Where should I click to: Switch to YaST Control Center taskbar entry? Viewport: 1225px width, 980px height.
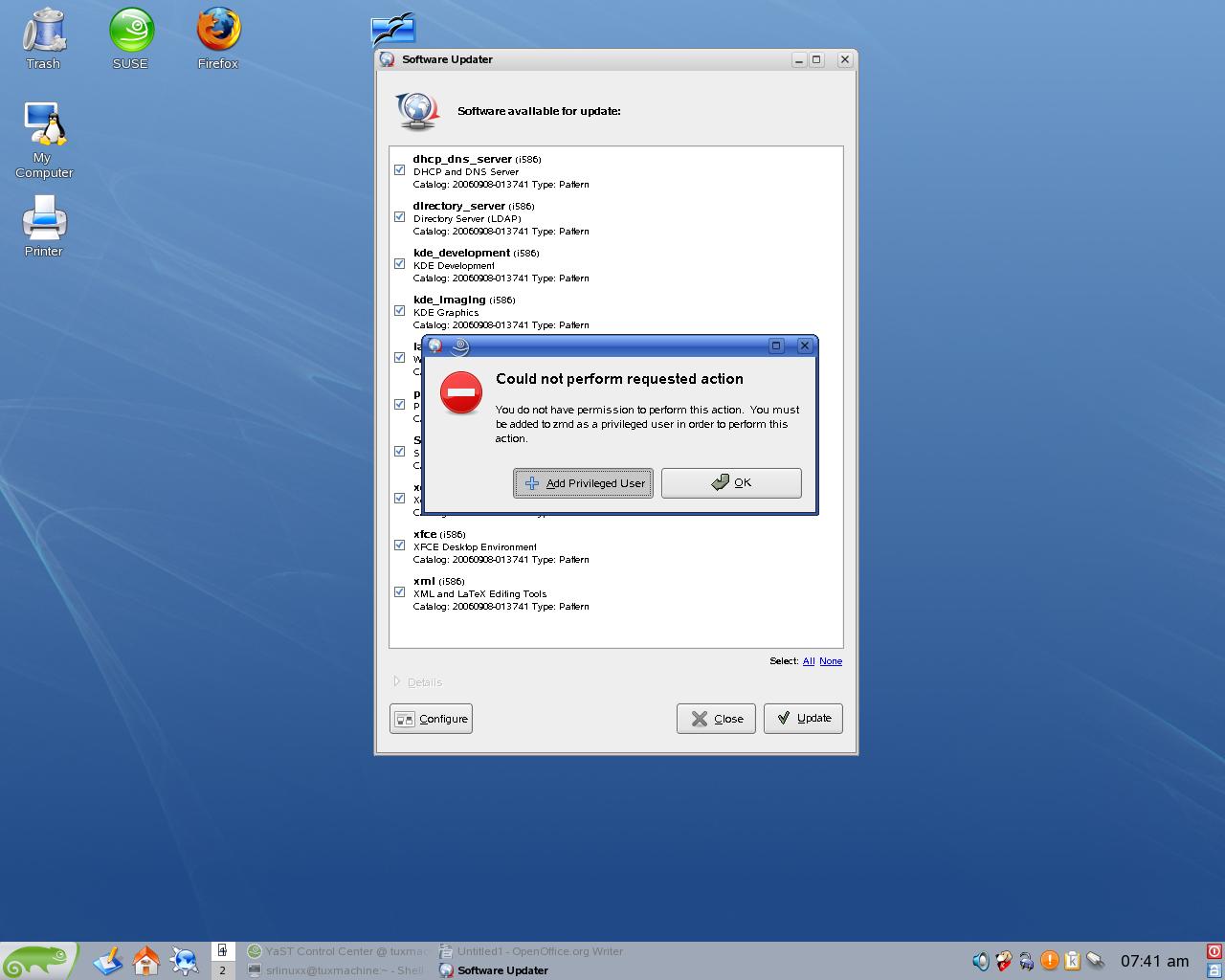point(337,951)
